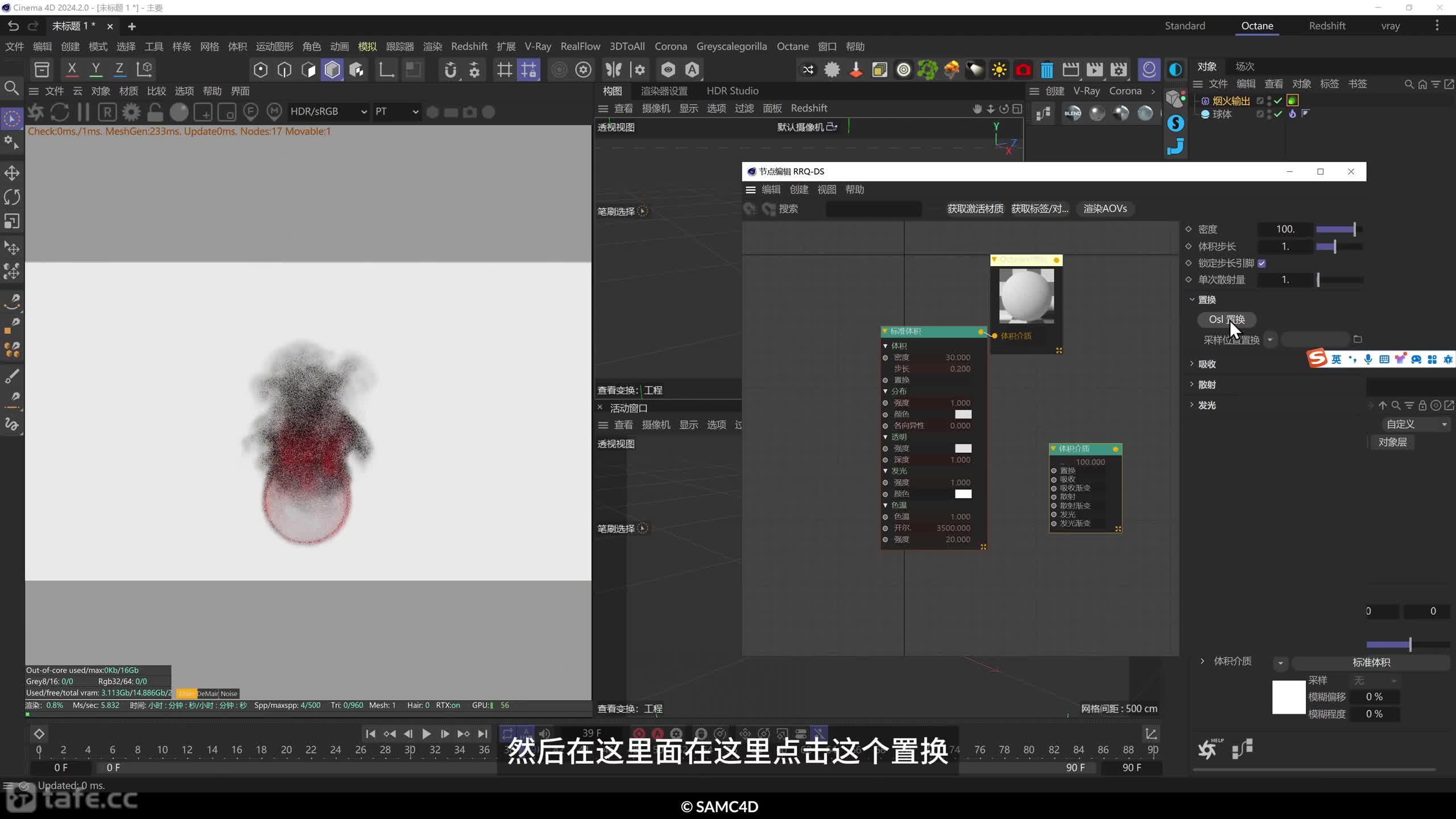Click the 分布 颜色 swatch on 标准体积 node

963,414
